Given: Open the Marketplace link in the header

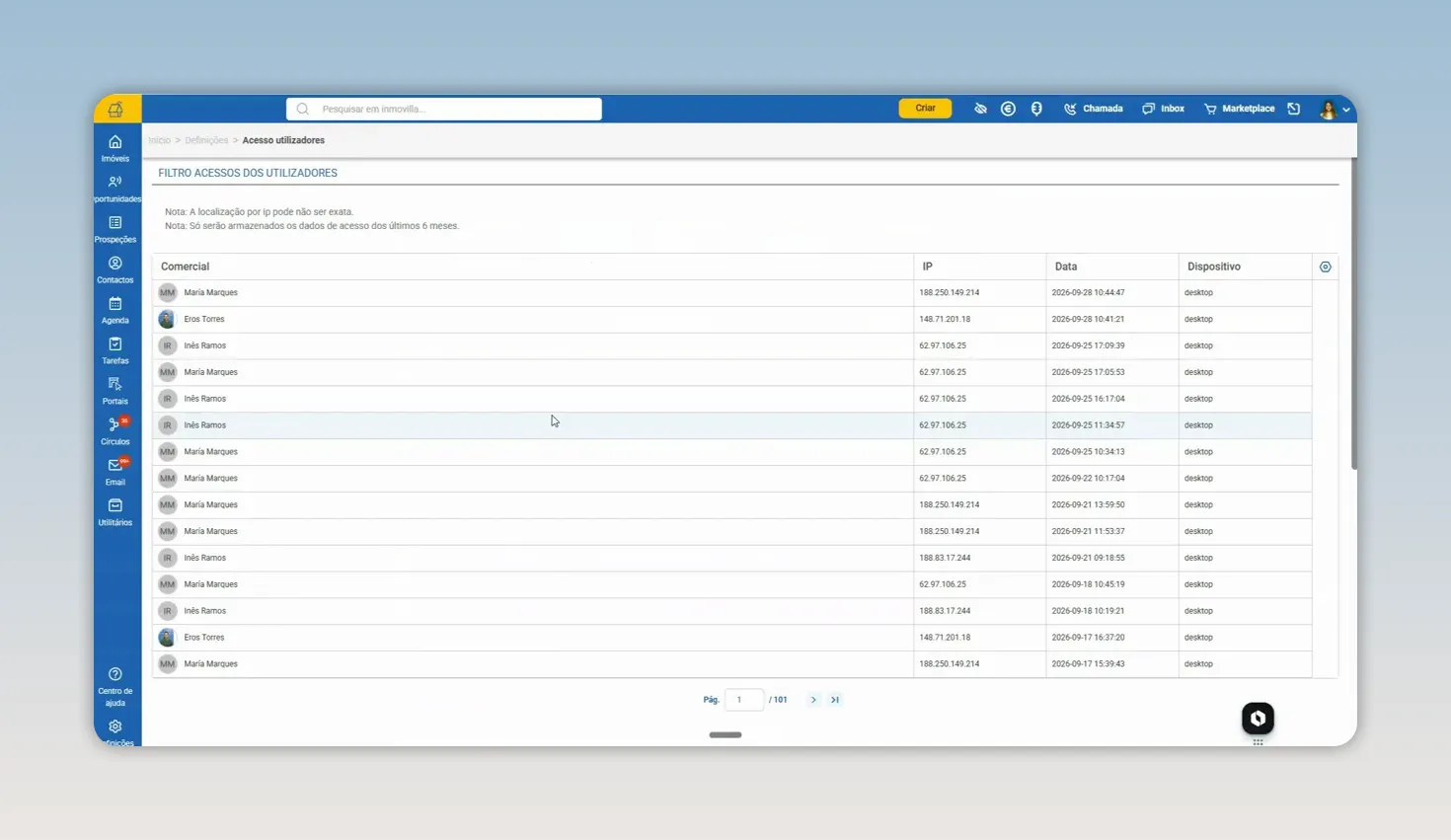Looking at the screenshot, I should (x=1240, y=109).
